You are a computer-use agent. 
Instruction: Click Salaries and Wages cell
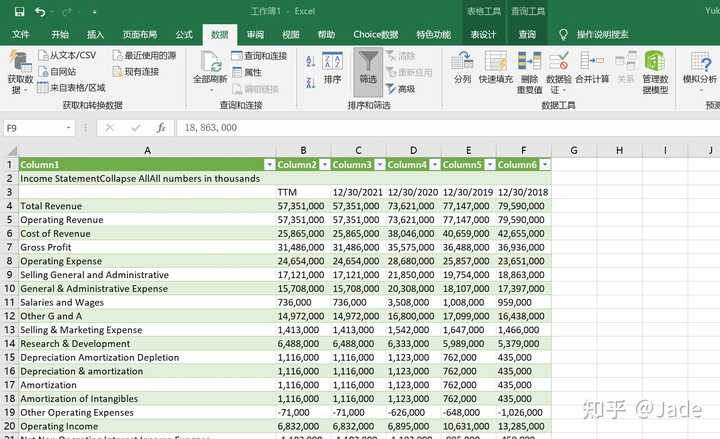click(x=147, y=302)
